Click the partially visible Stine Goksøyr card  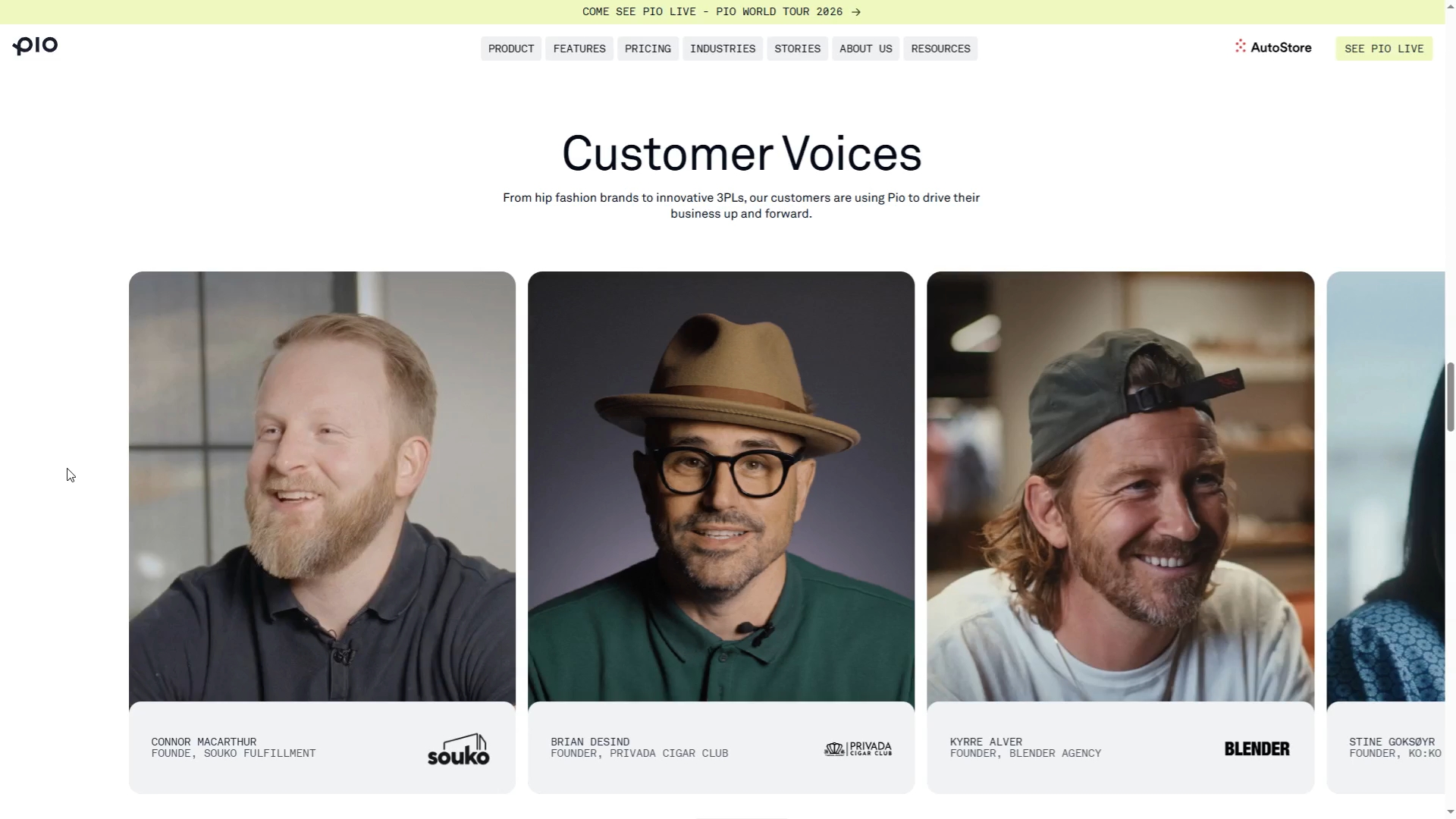pyautogui.click(x=1385, y=532)
